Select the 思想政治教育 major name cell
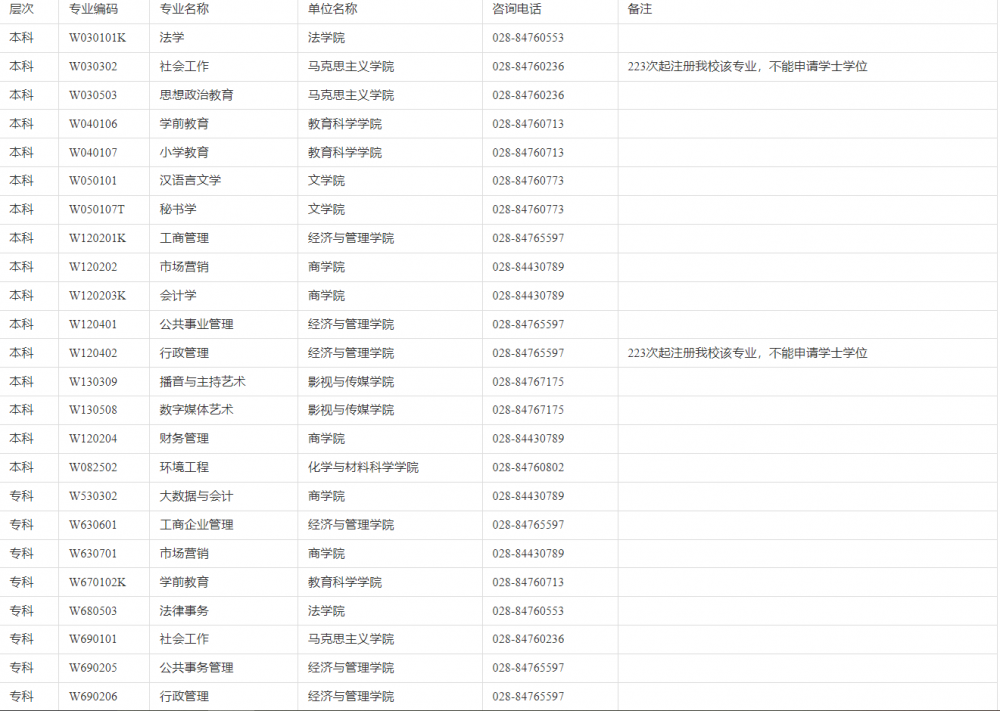Image resolution: width=1000 pixels, height=711 pixels. pos(196,95)
